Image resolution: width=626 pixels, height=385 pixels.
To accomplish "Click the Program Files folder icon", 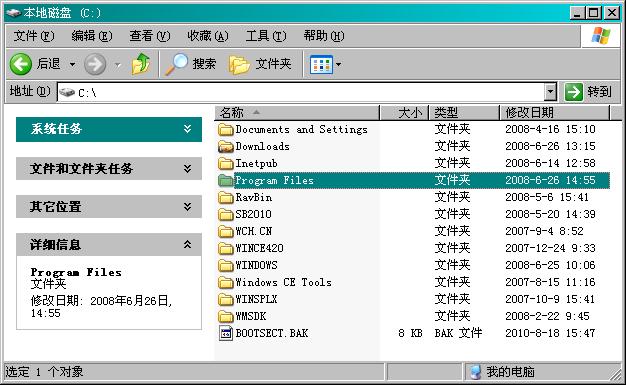I will (x=226, y=181).
